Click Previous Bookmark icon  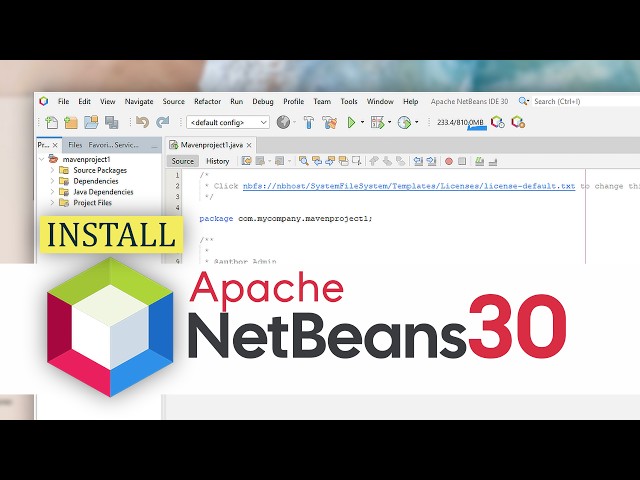pos(374,161)
